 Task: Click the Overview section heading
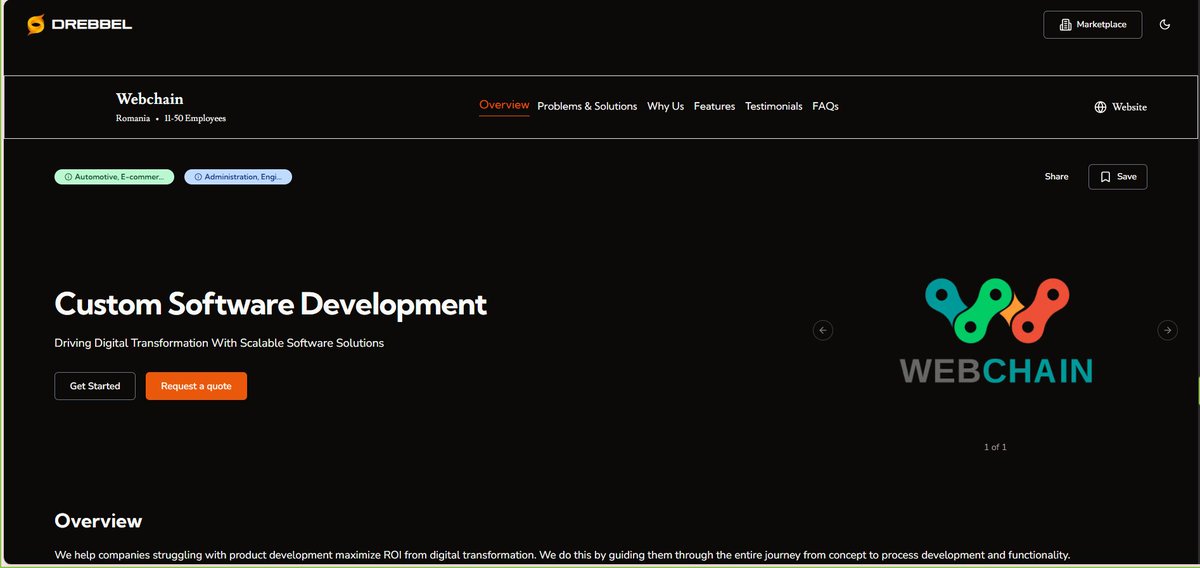(x=98, y=521)
